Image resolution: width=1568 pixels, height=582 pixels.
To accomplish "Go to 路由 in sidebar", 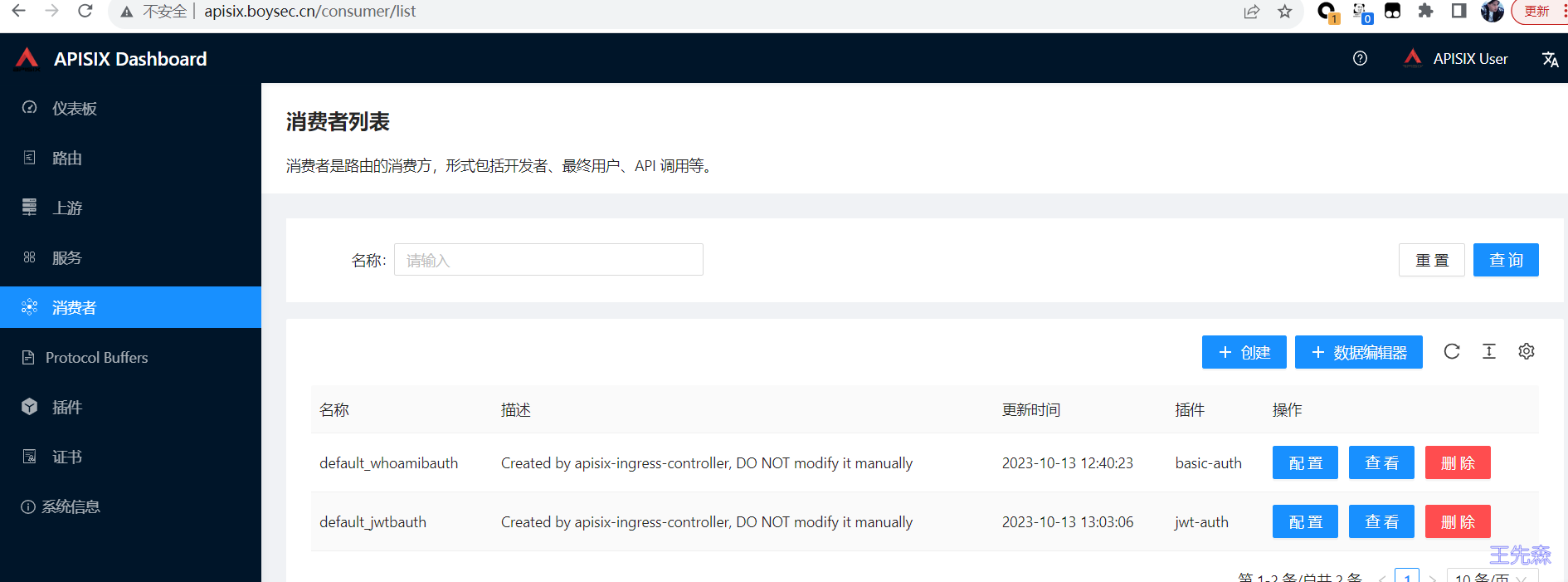I will pos(66,159).
